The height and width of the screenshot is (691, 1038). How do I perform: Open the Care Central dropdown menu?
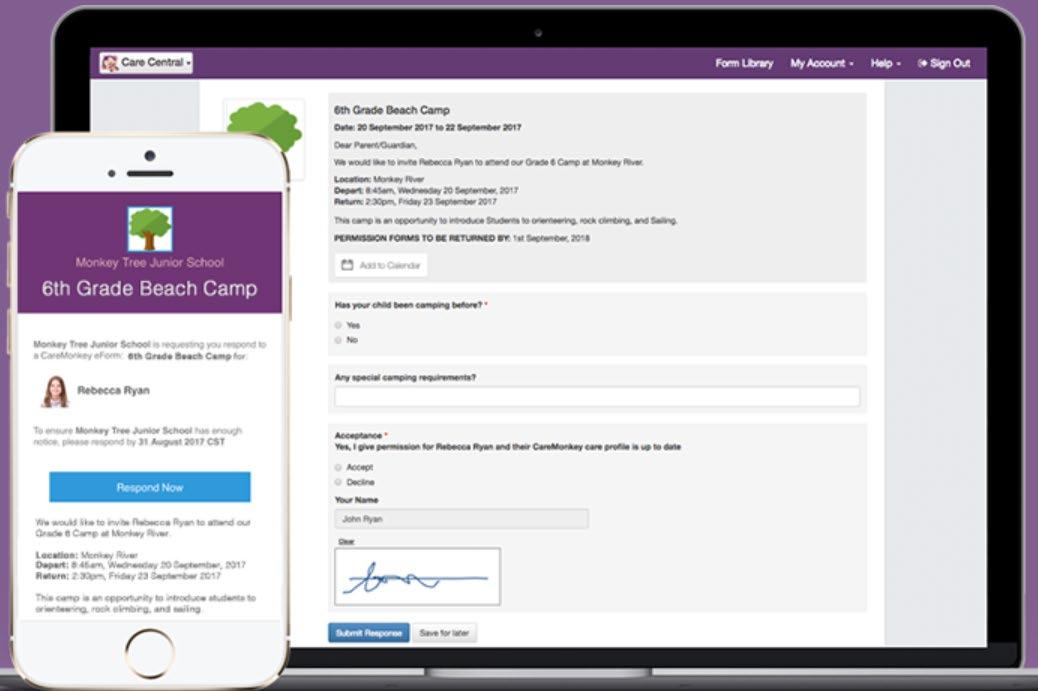click(x=146, y=63)
